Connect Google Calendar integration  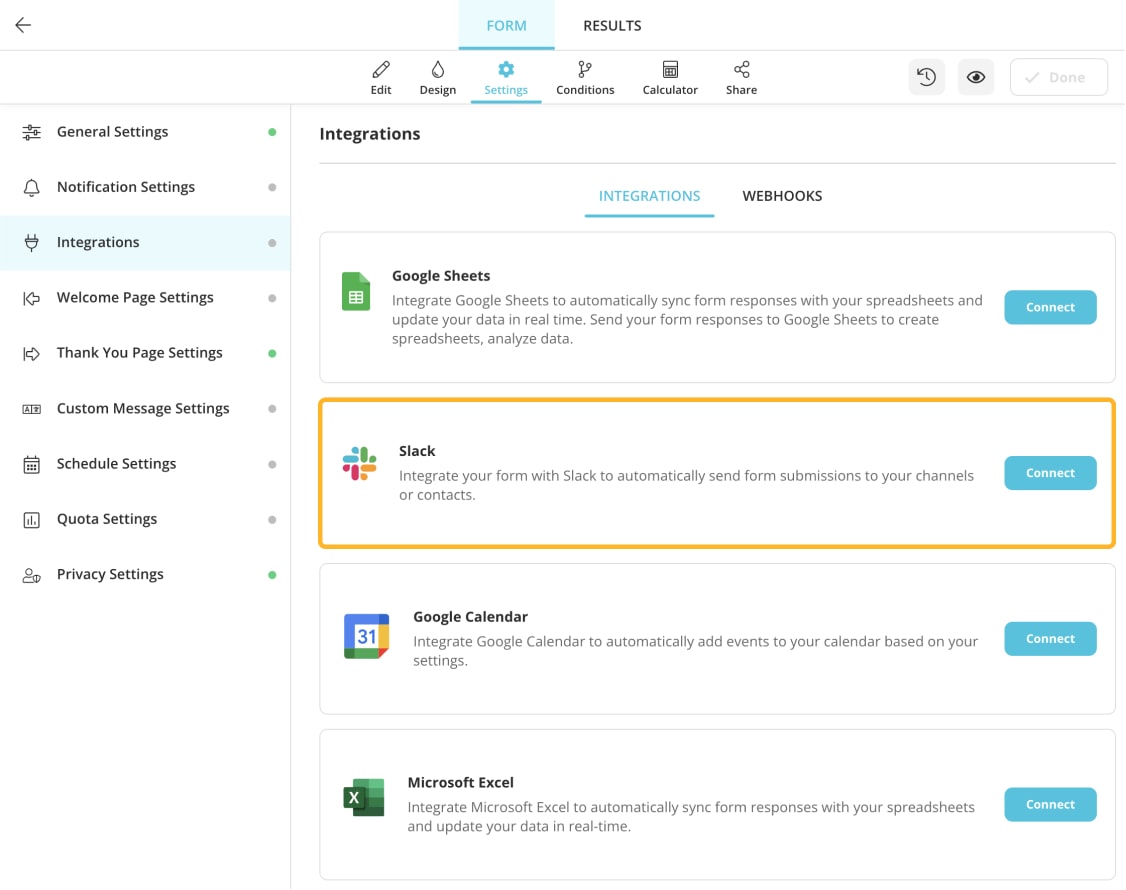click(x=1050, y=638)
